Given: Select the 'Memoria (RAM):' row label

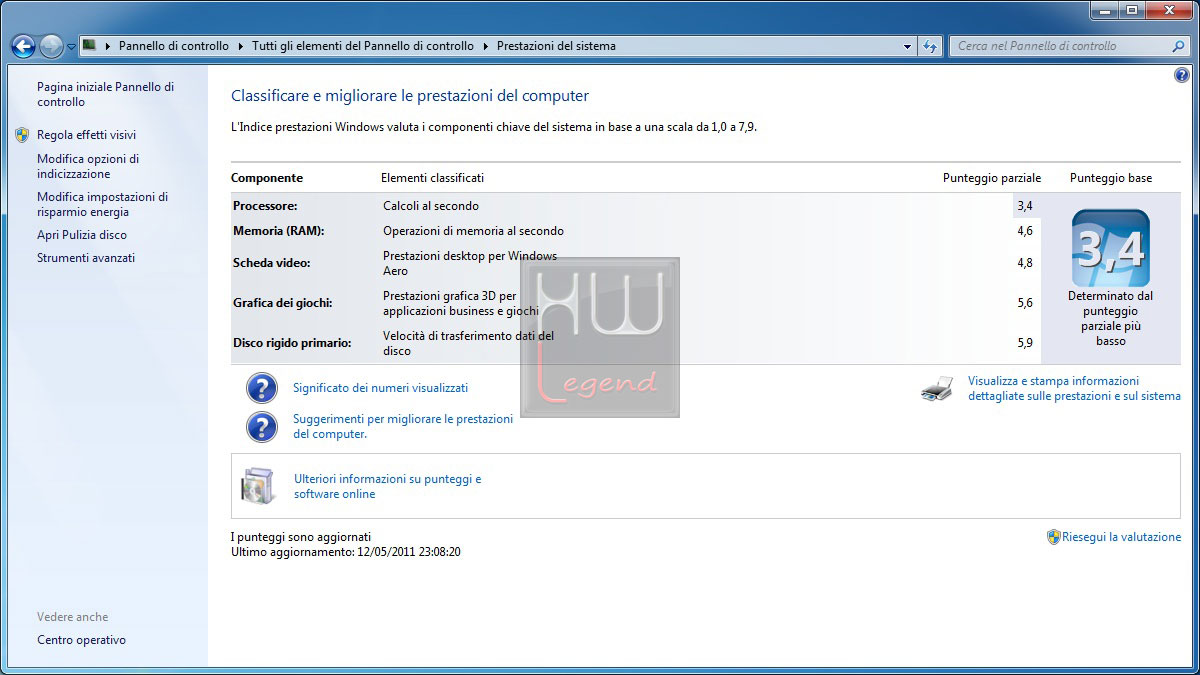Looking at the screenshot, I should click(x=279, y=231).
